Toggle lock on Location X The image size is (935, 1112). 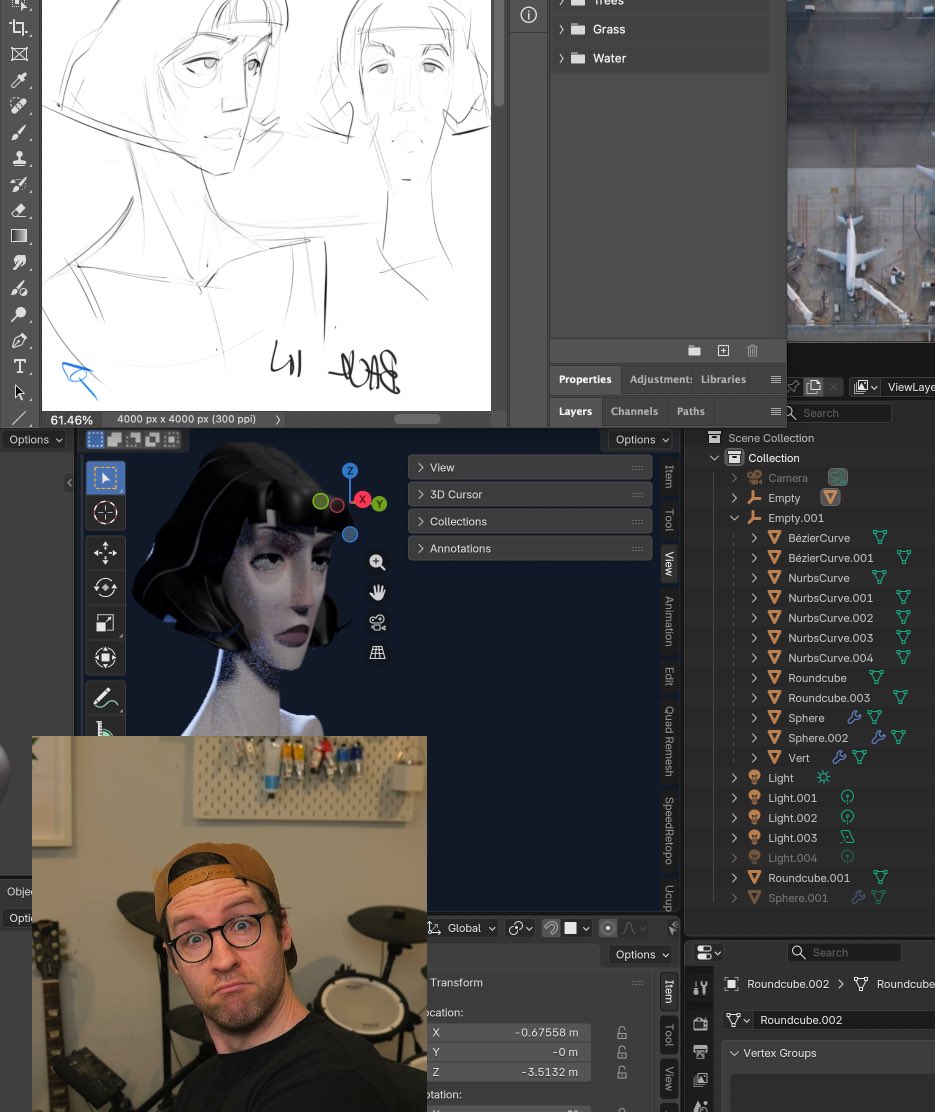coord(621,1033)
